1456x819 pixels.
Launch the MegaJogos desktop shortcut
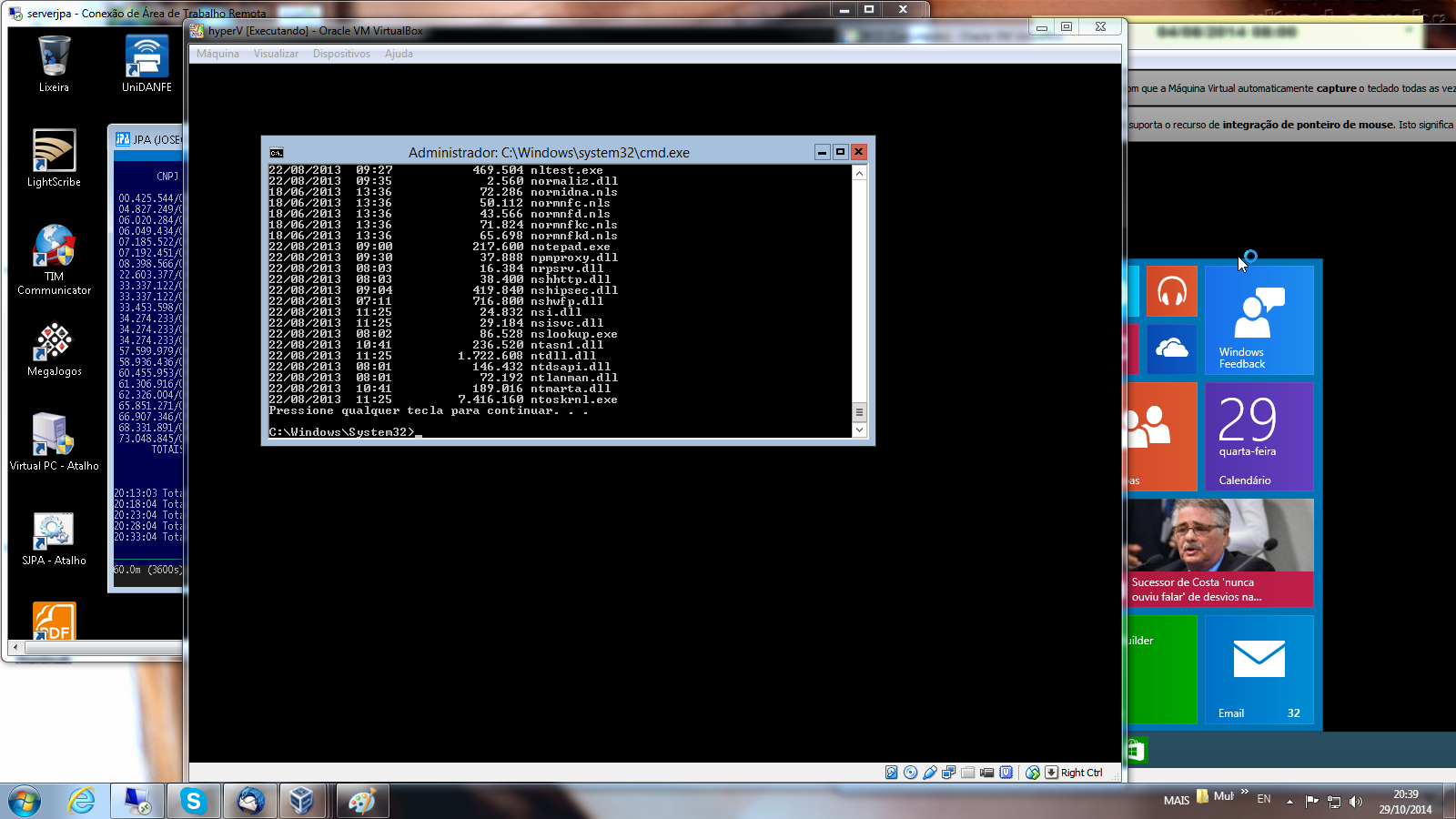(54, 349)
